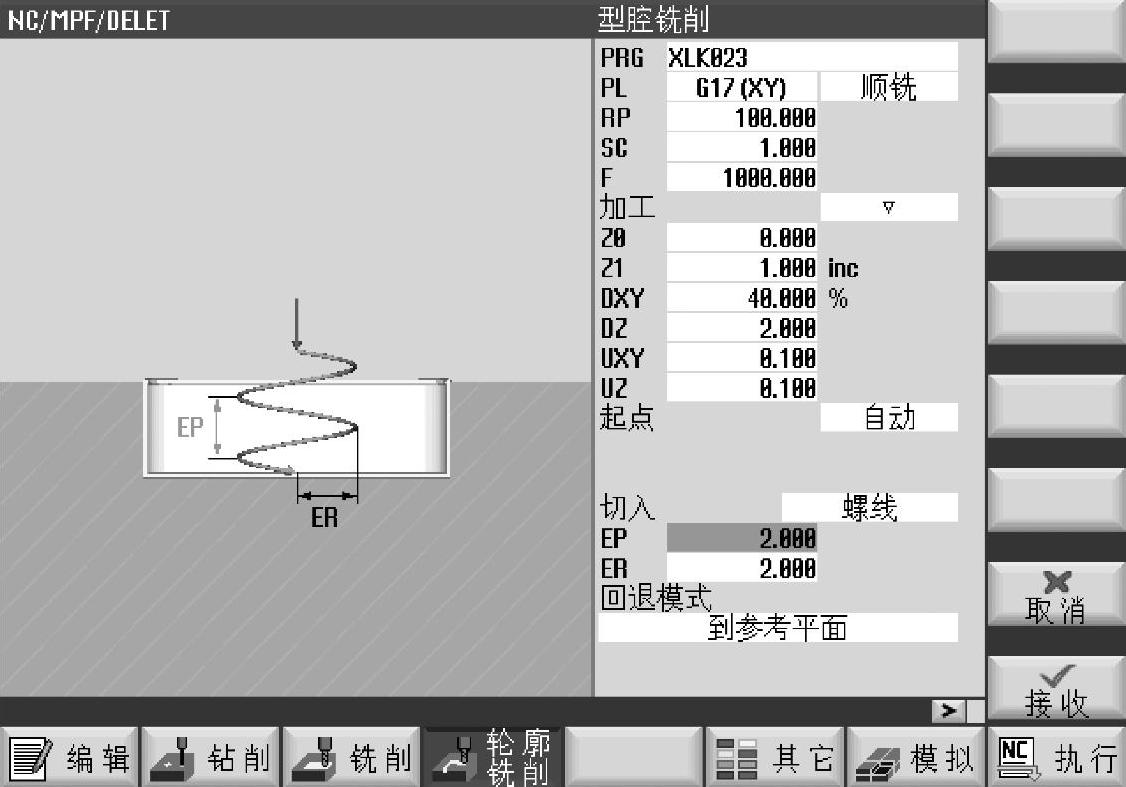Accept parameters with 接收 checkmark softkey
1126x787 pixels.
click(1056, 690)
